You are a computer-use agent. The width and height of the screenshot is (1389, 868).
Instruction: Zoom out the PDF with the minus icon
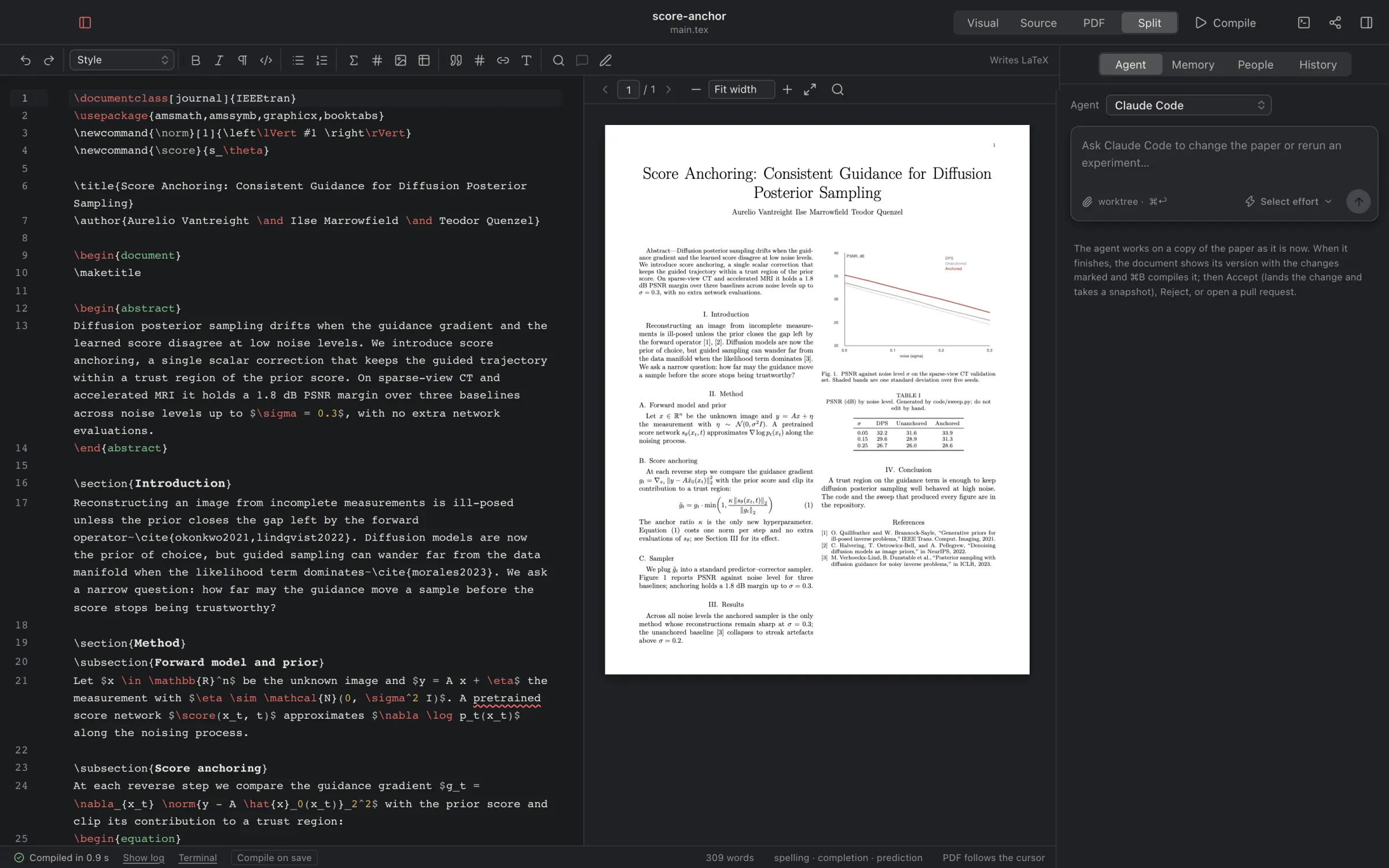click(696, 90)
